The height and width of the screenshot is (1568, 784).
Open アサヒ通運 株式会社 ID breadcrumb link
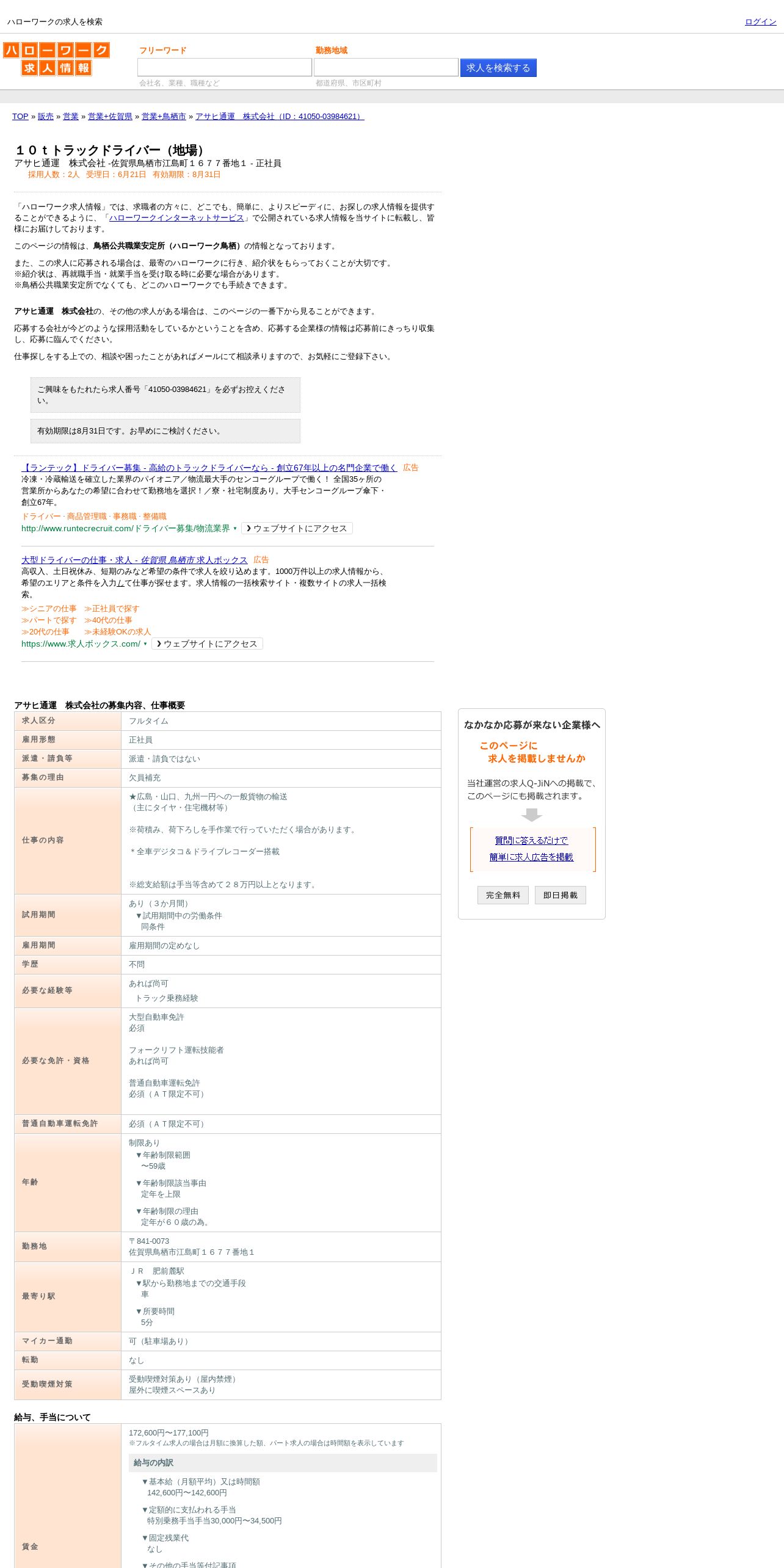(280, 117)
